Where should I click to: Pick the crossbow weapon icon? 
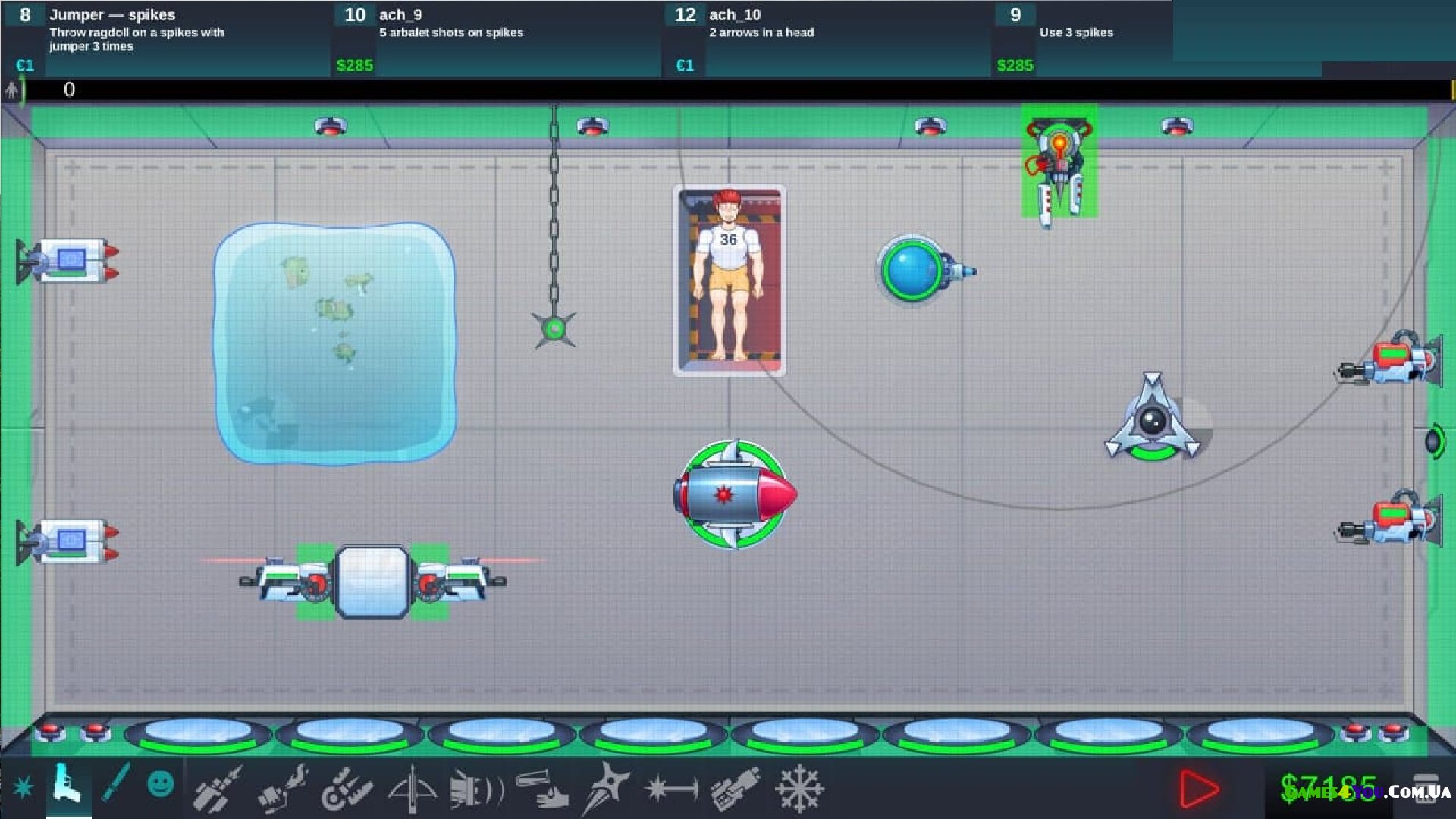click(x=413, y=789)
